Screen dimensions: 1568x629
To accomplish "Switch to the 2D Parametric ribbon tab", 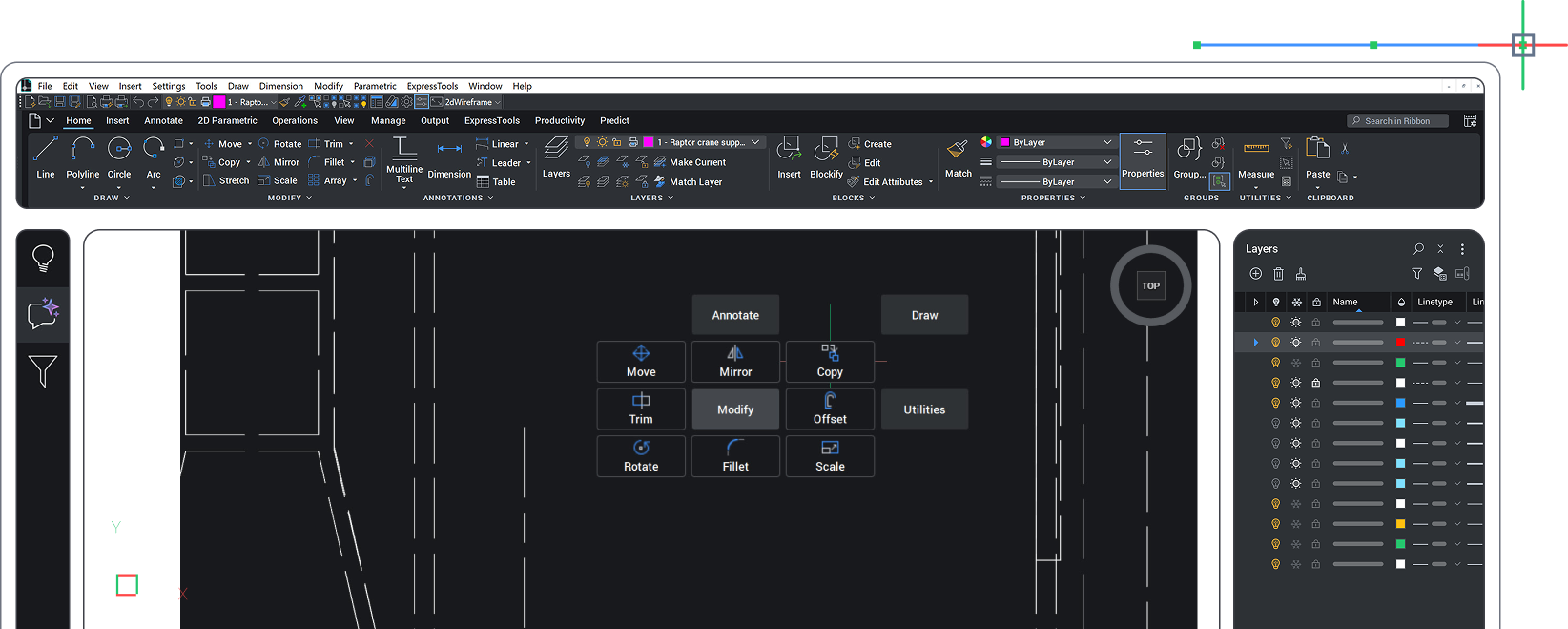I will coord(227,121).
